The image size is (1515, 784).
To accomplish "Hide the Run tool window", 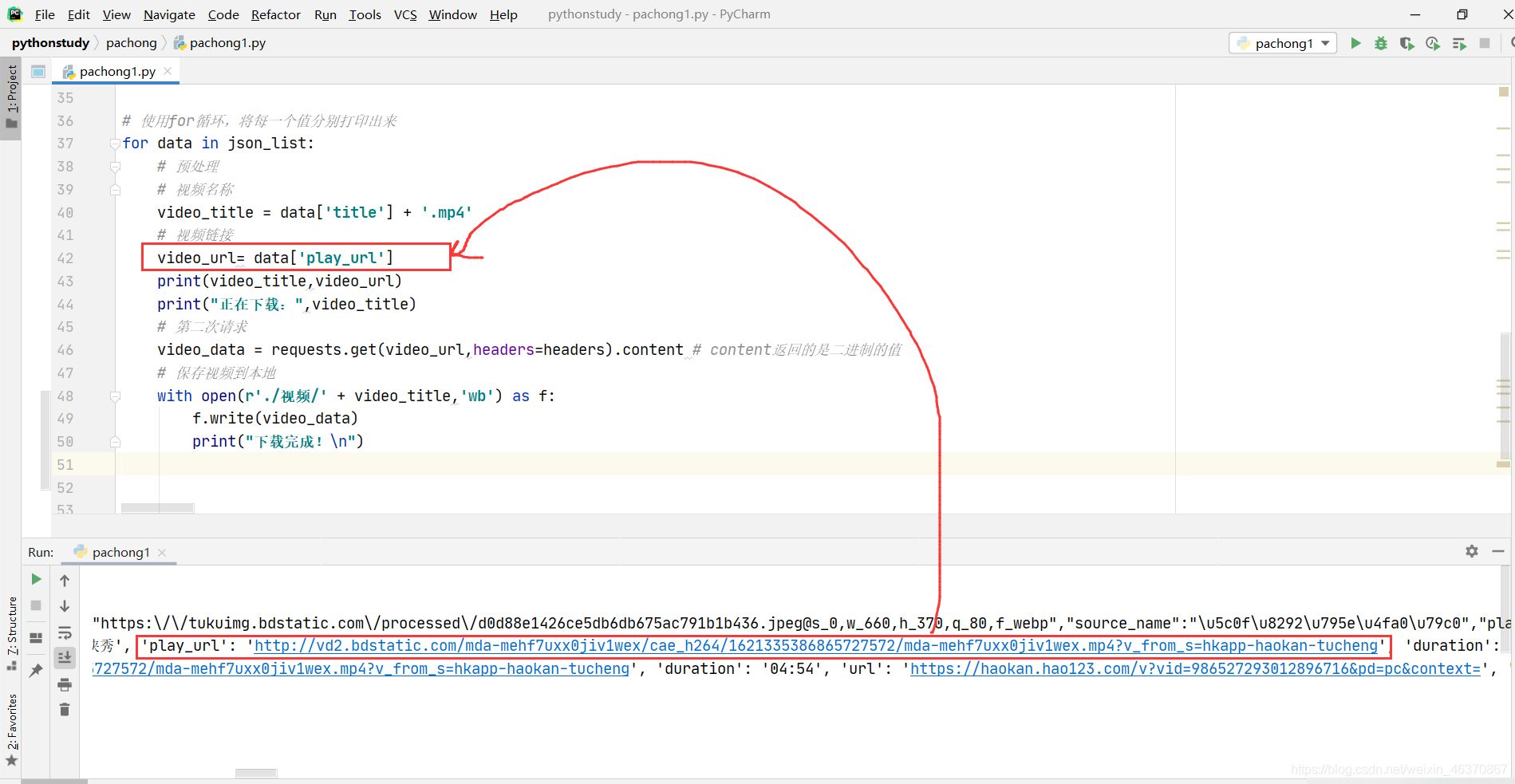I will [x=1498, y=551].
